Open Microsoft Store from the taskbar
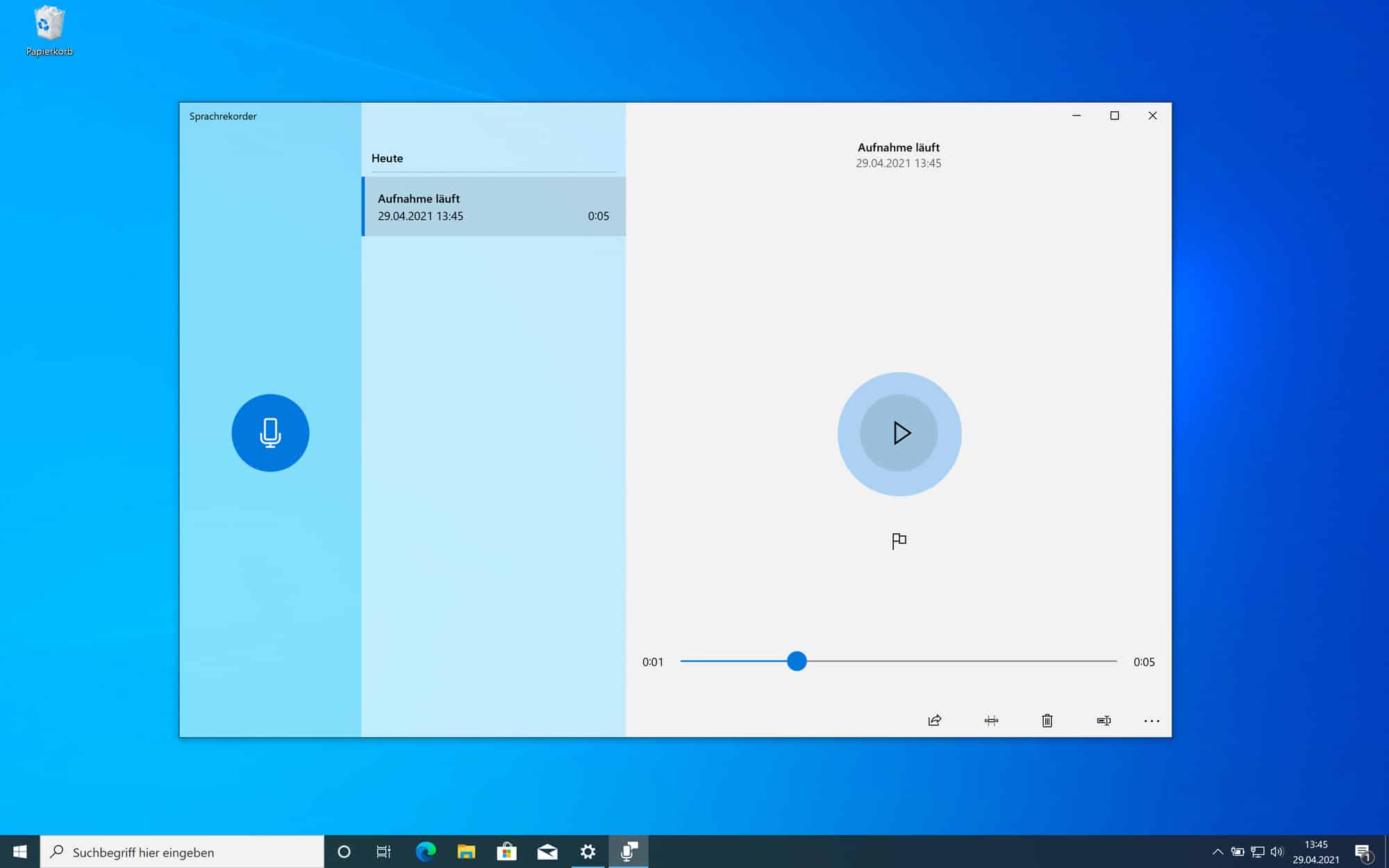The width and height of the screenshot is (1389, 868). coord(507,851)
